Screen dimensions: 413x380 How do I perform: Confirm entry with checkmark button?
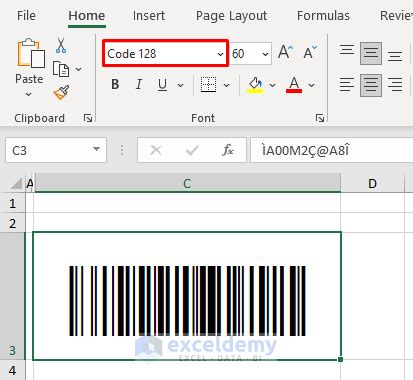tap(192, 150)
